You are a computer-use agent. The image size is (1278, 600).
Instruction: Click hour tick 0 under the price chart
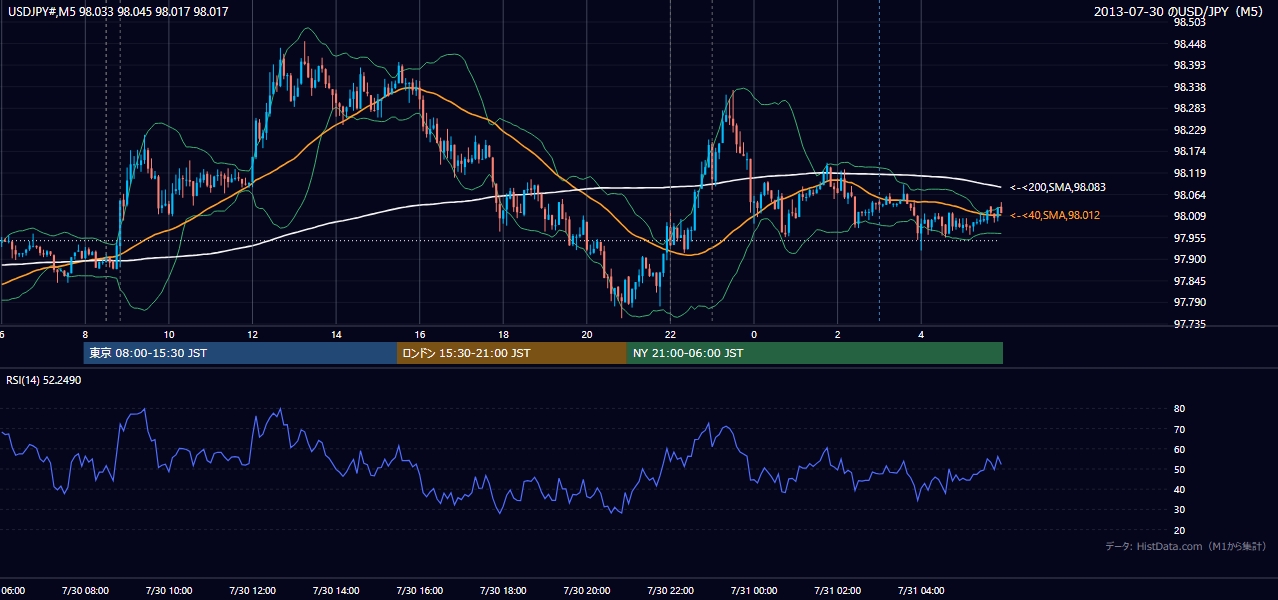click(753, 334)
